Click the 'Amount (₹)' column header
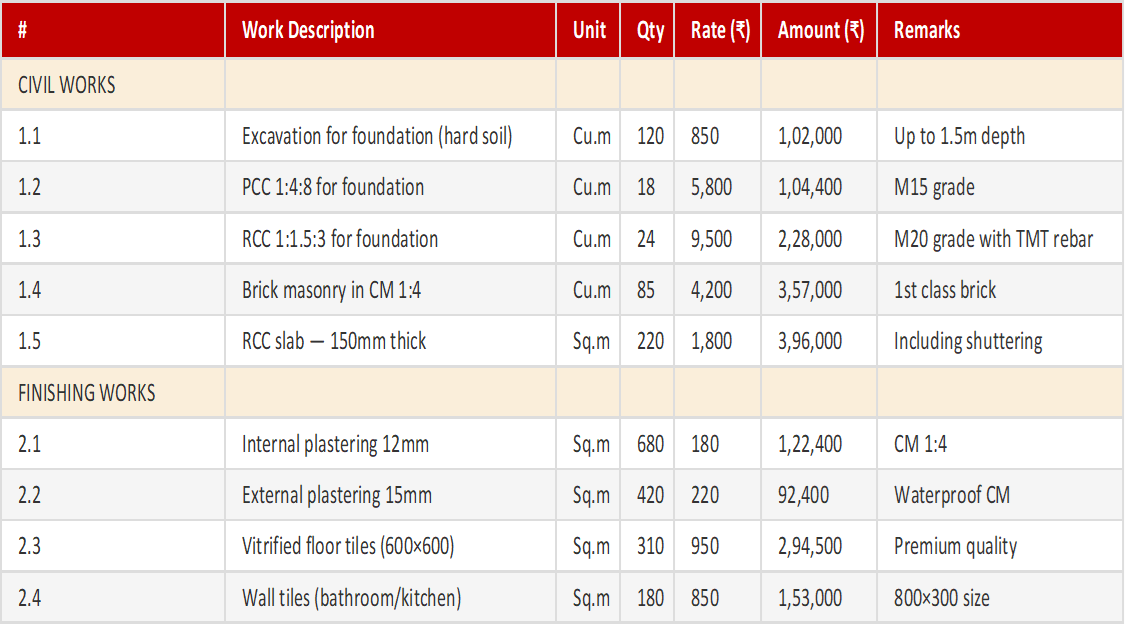The height and width of the screenshot is (625, 1125). tap(821, 30)
